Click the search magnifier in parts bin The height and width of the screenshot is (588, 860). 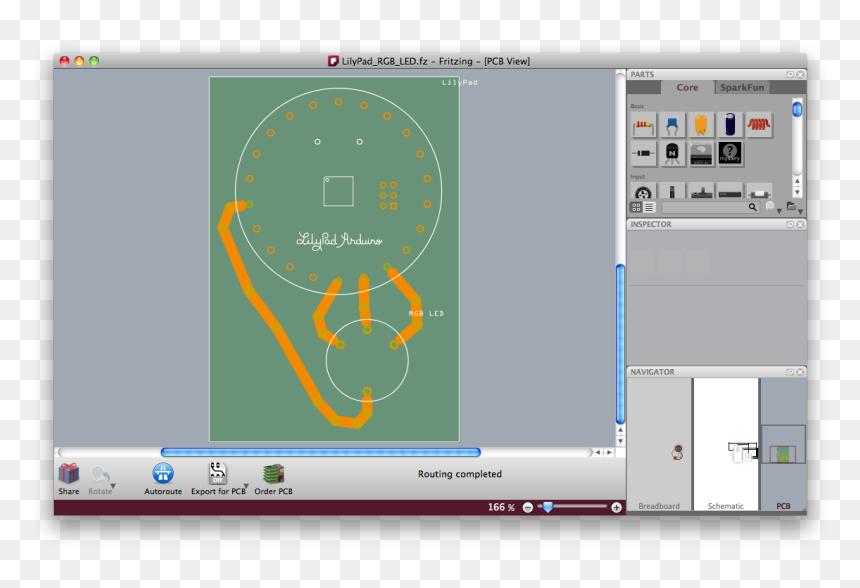coord(752,207)
